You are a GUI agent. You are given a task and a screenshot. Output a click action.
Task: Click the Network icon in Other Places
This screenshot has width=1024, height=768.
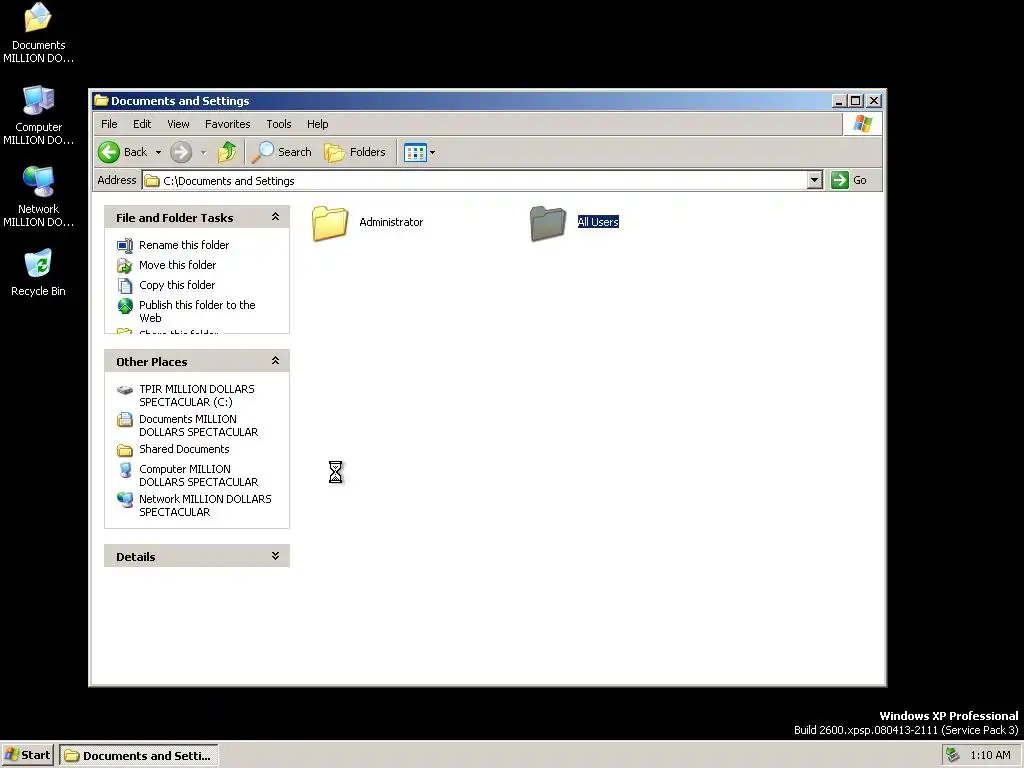[x=125, y=500]
